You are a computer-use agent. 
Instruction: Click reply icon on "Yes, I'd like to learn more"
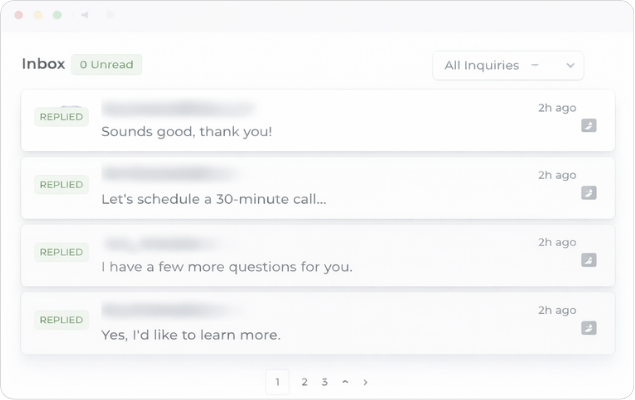click(x=589, y=327)
